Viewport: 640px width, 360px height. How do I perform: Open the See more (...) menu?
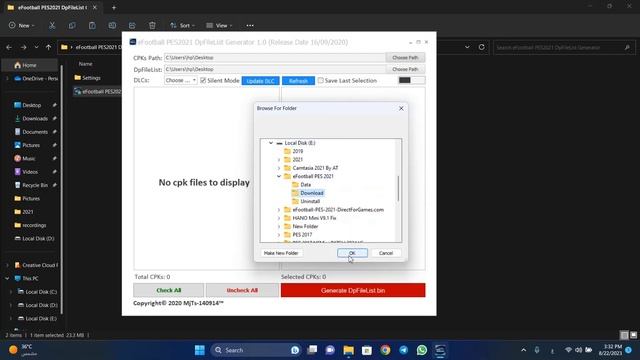(250, 25)
